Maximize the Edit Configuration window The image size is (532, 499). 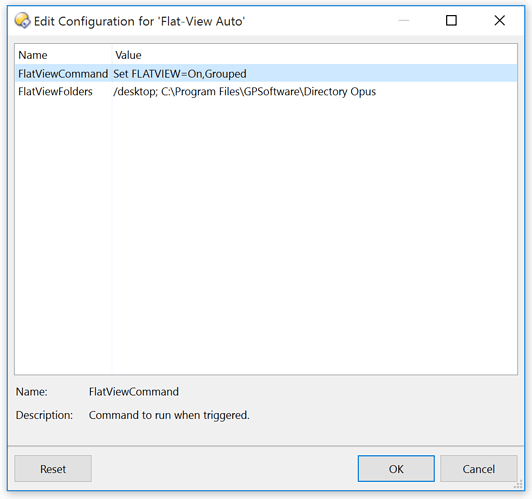pos(451,20)
